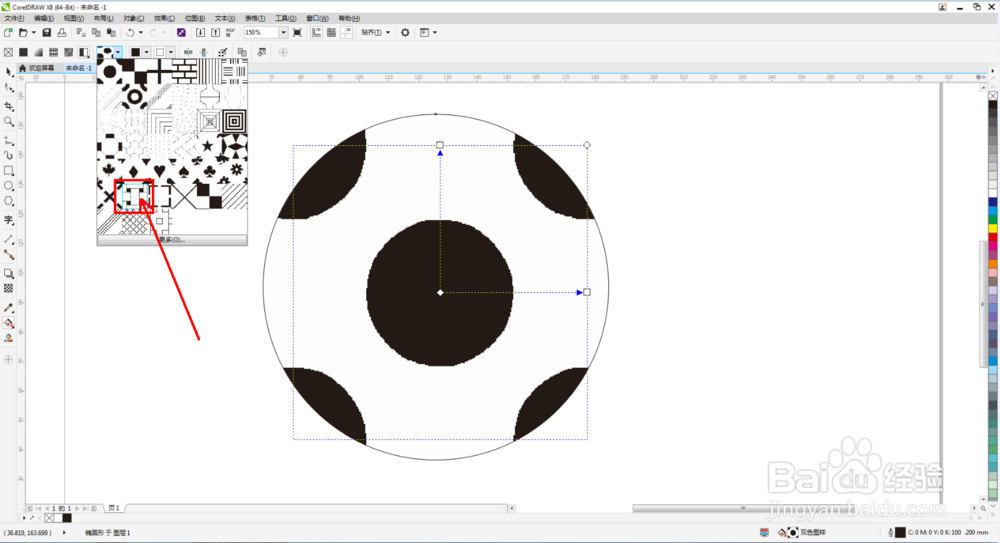Select the Color Eyedropper tool
Screen dimensions: 1000x543
[9, 308]
